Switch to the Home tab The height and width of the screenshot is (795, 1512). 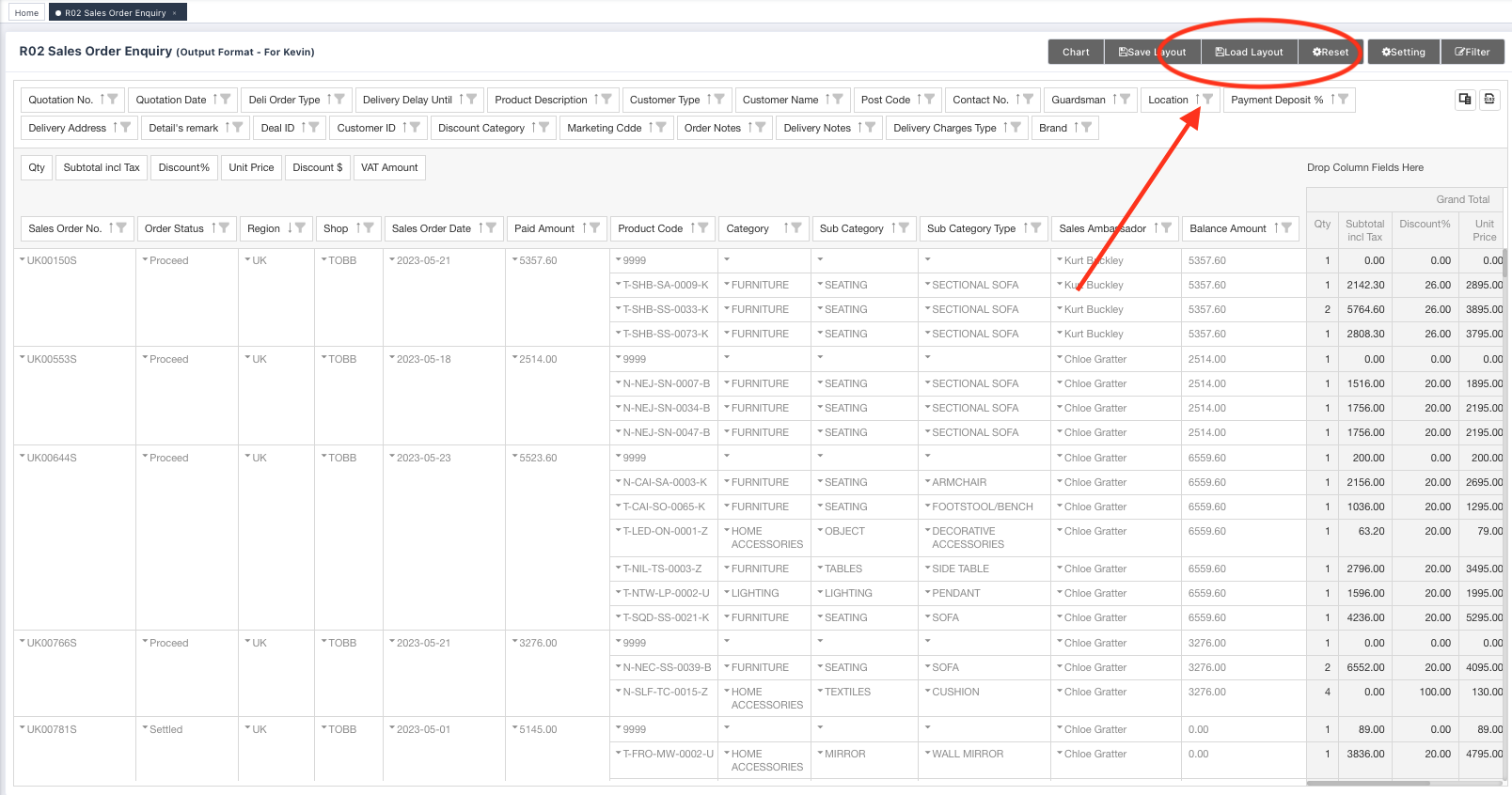point(26,13)
